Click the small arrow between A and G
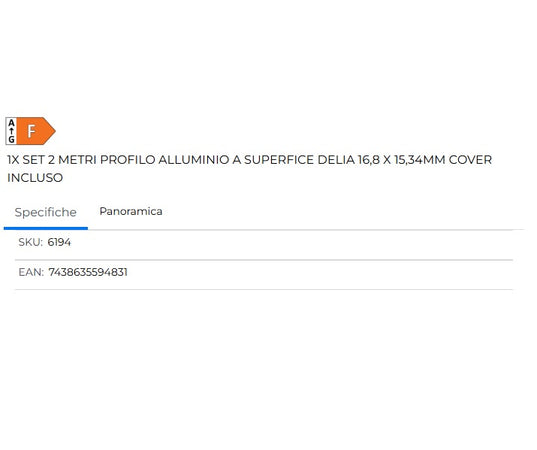Screen dimensions: 537x450 (11, 131)
